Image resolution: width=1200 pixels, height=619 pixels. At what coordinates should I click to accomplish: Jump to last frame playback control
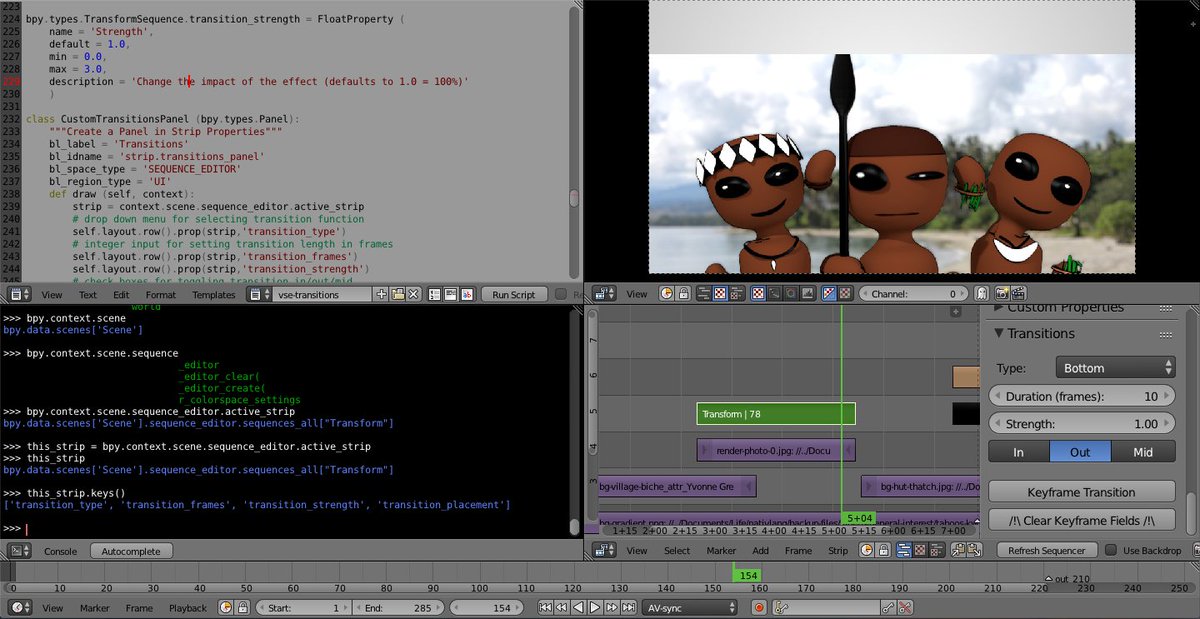click(628, 607)
